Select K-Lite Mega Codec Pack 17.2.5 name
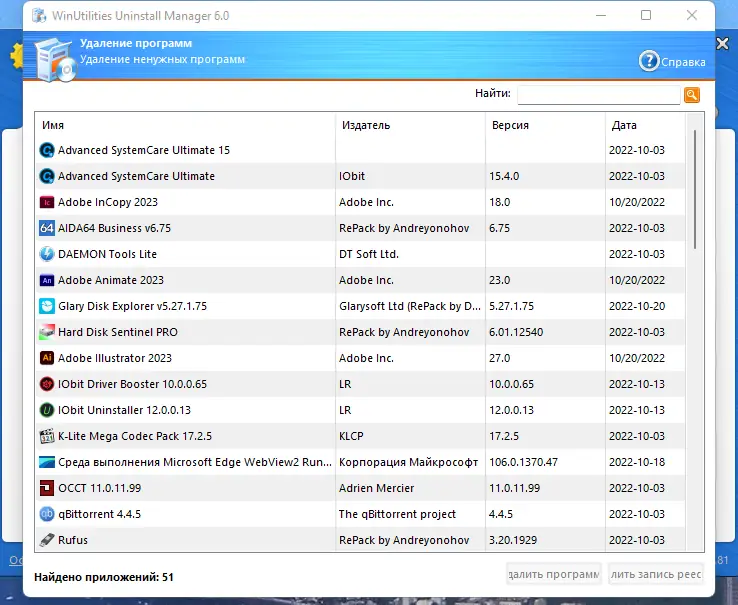Viewport: 738px width, 605px height. (135, 436)
